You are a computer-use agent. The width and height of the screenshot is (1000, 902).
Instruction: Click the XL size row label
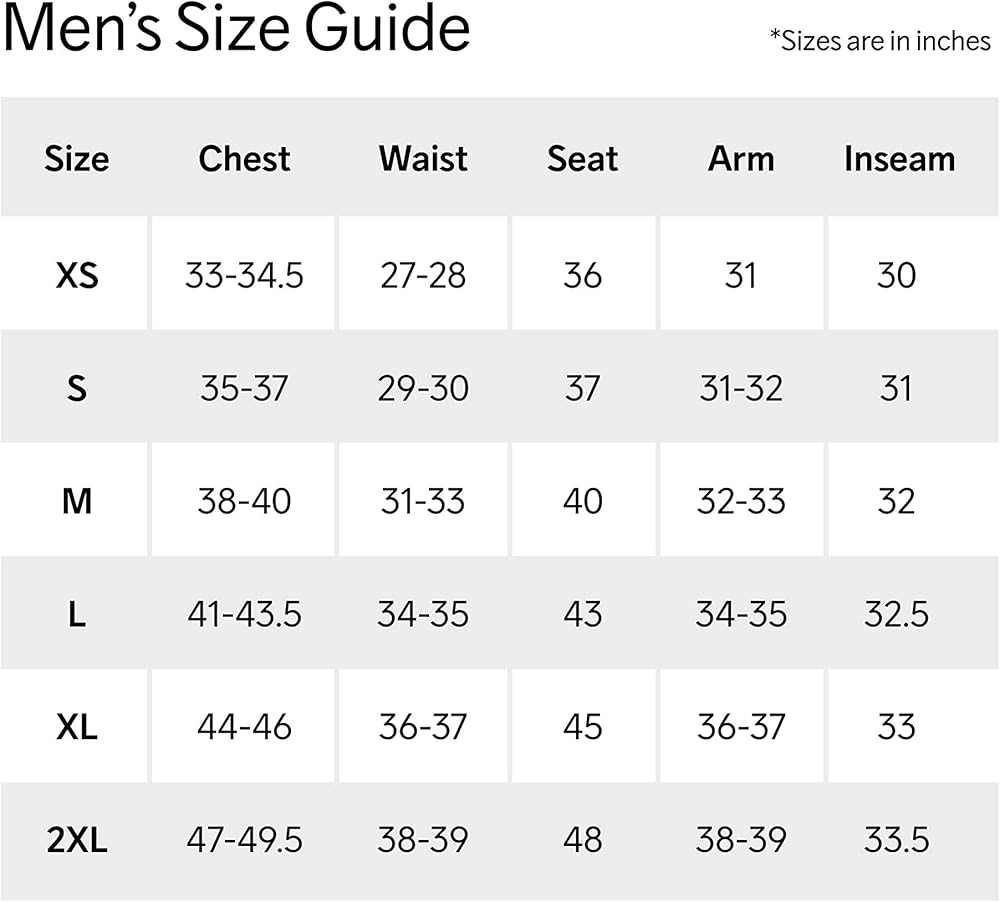[77, 727]
